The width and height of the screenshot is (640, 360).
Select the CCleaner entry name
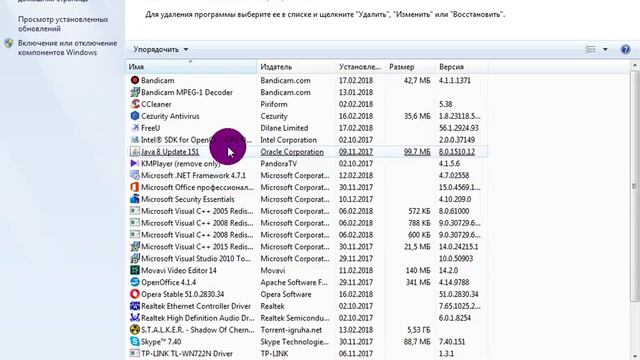[x=156, y=104]
